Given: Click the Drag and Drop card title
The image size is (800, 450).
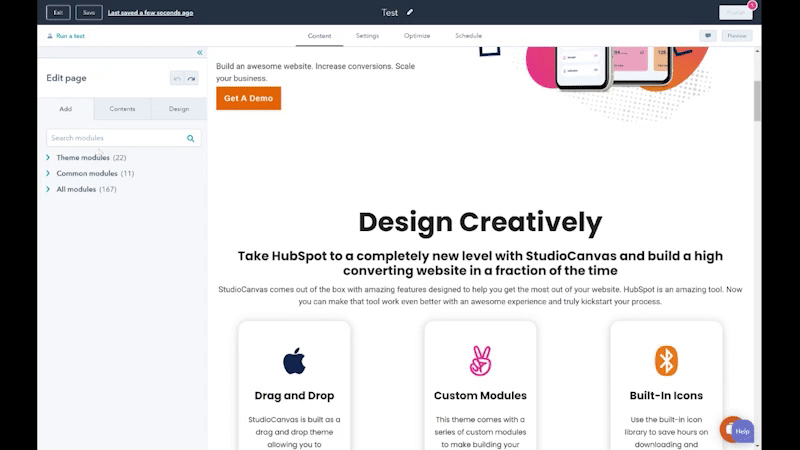Looking at the screenshot, I should [294, 395].
